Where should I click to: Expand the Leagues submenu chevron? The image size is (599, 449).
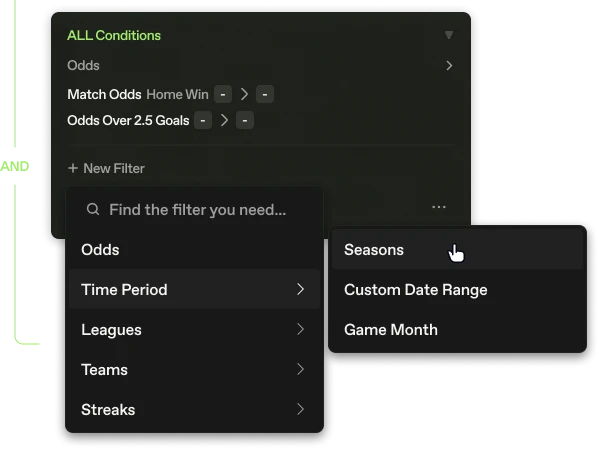301,329
